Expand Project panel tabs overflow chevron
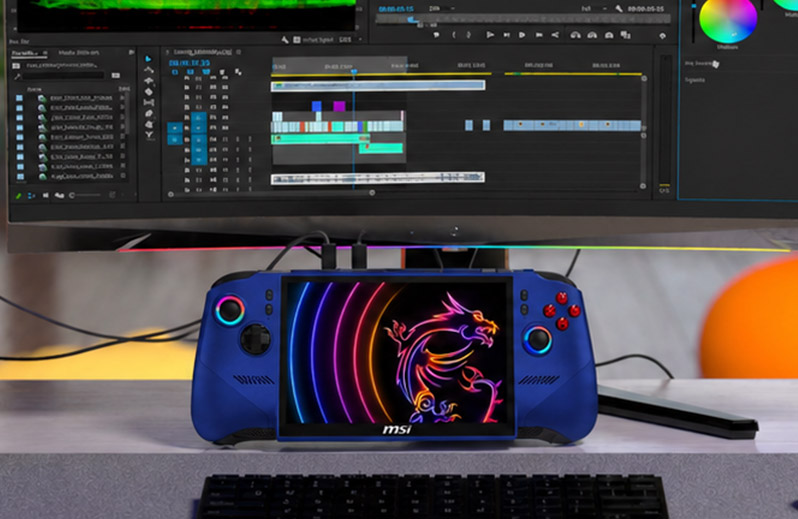The width and height of the screenshot is (798, 519). point(131,52)
